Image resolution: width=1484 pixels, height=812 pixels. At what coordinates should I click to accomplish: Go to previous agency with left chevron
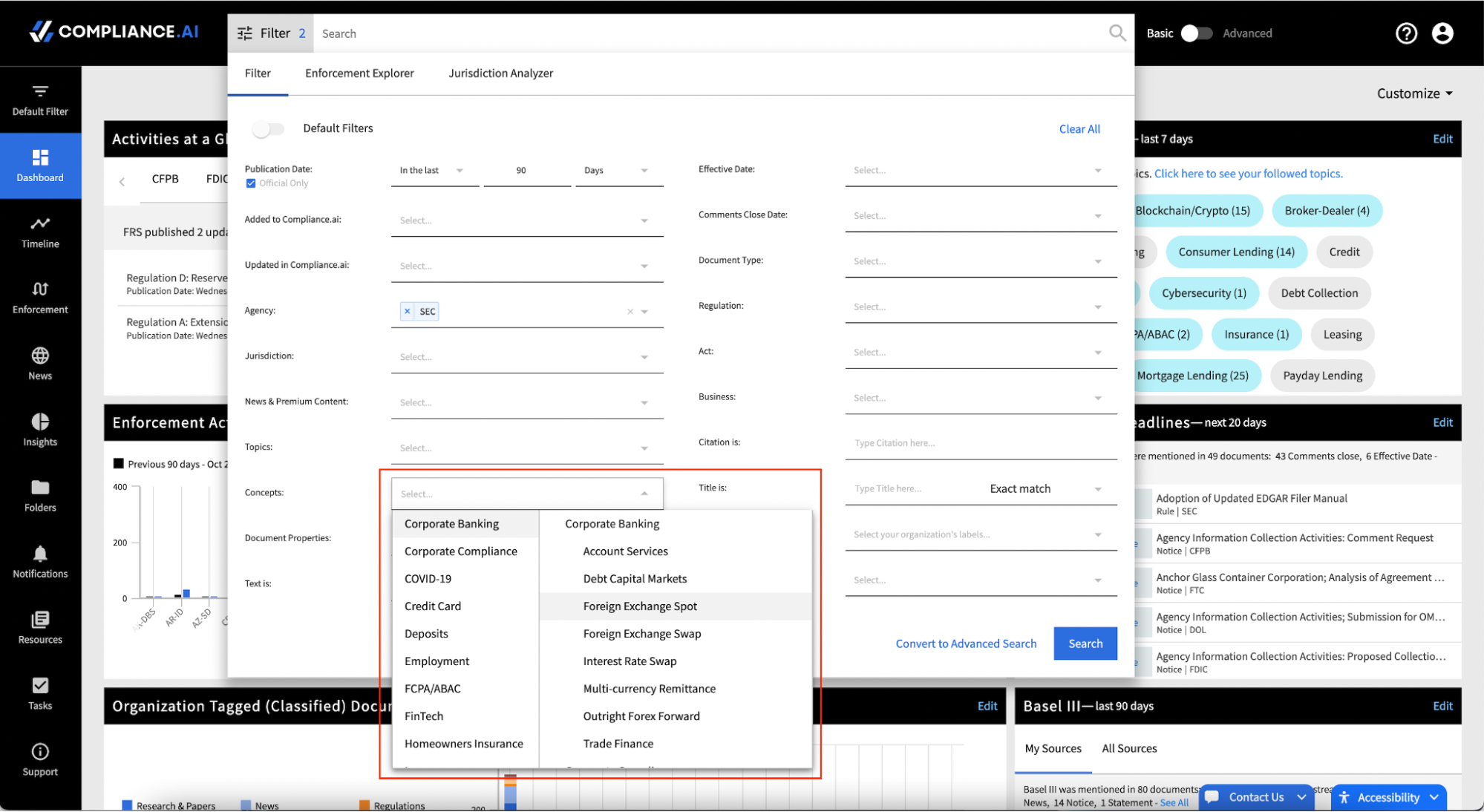click(x=122, y=180)
